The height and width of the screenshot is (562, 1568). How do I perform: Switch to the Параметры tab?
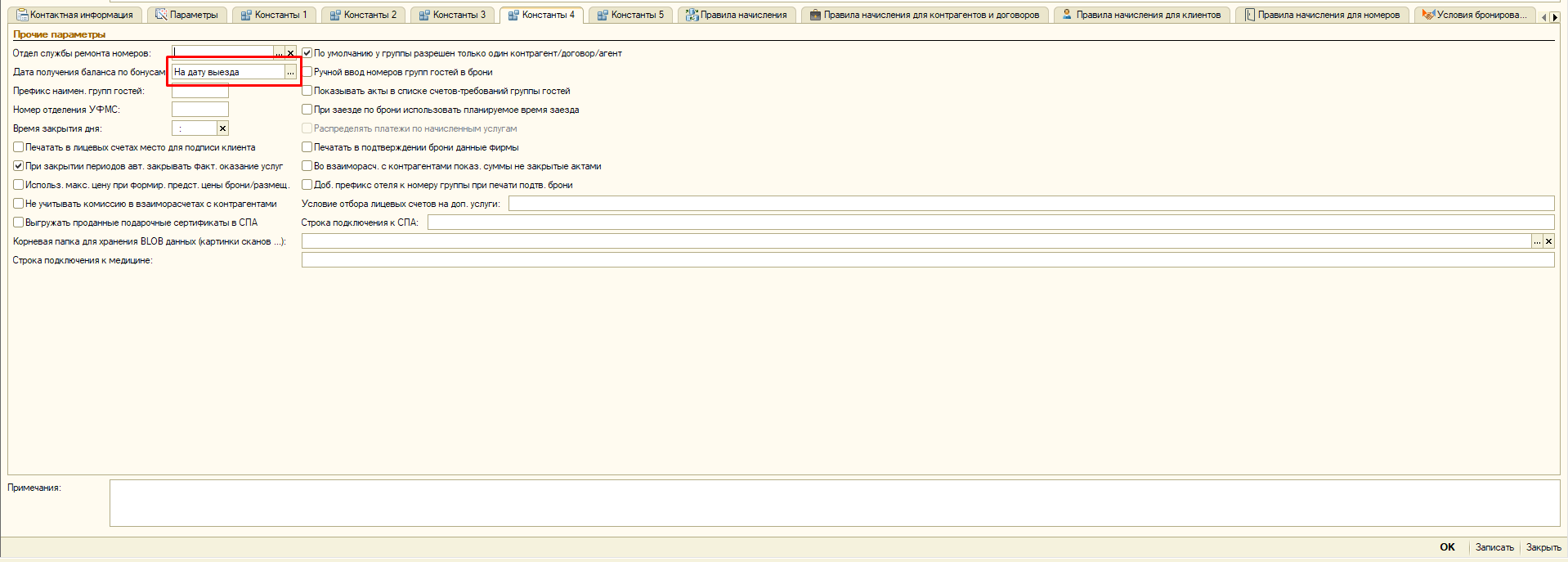click(187, 15)
